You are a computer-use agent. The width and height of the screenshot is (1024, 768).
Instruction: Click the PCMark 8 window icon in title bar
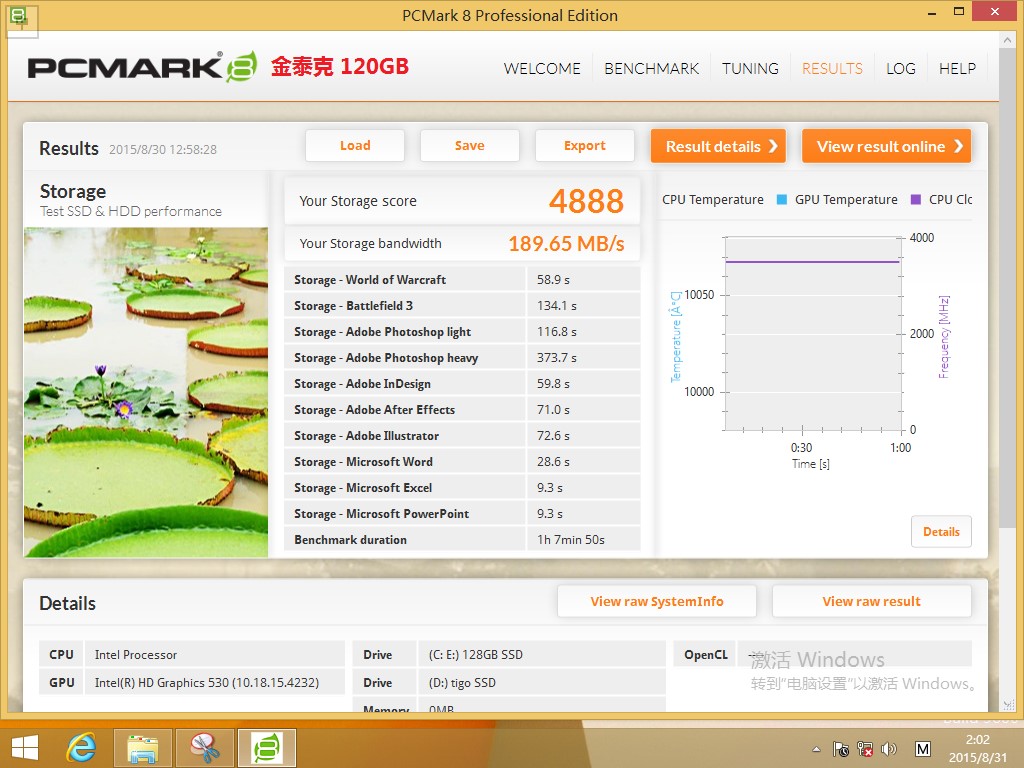tap(20, 16)
